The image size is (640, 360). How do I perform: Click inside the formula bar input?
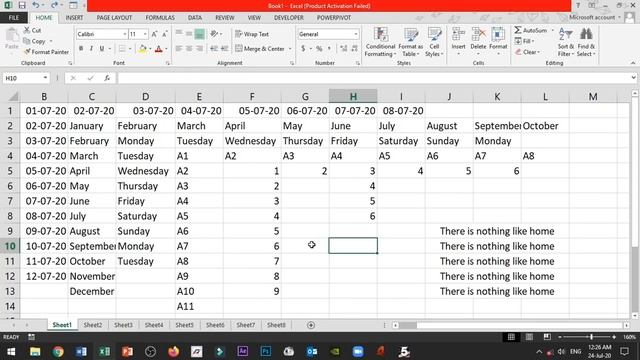click(374, 78)
